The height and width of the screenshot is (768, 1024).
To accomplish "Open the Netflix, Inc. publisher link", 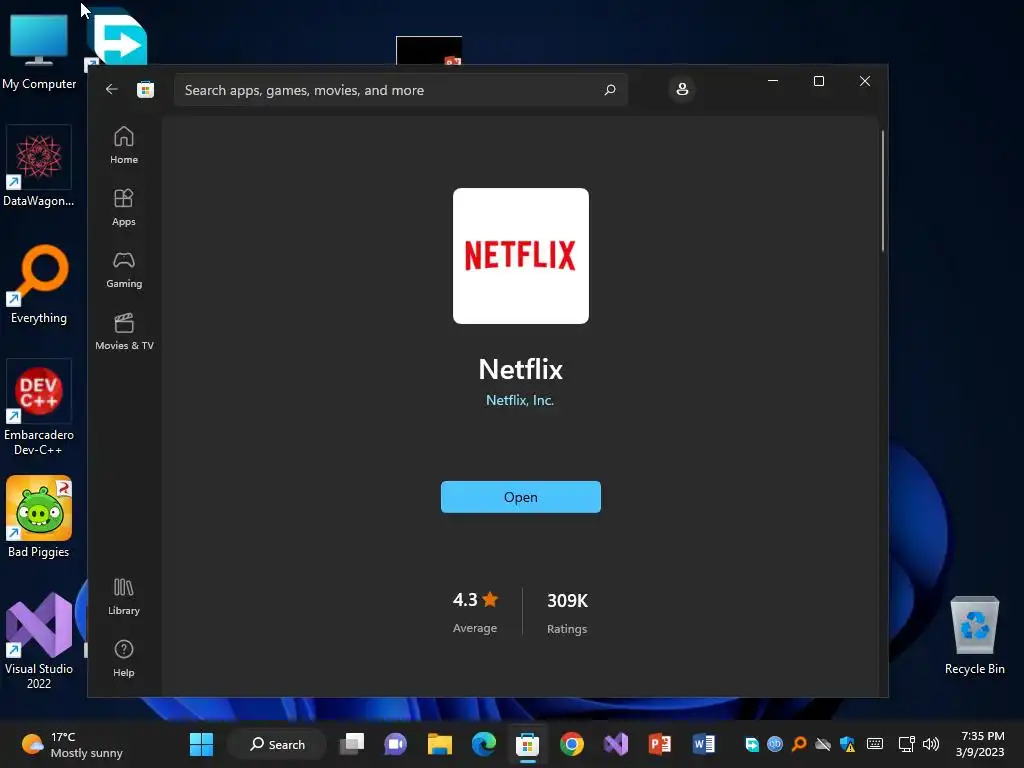I will [x=520, y=400].
